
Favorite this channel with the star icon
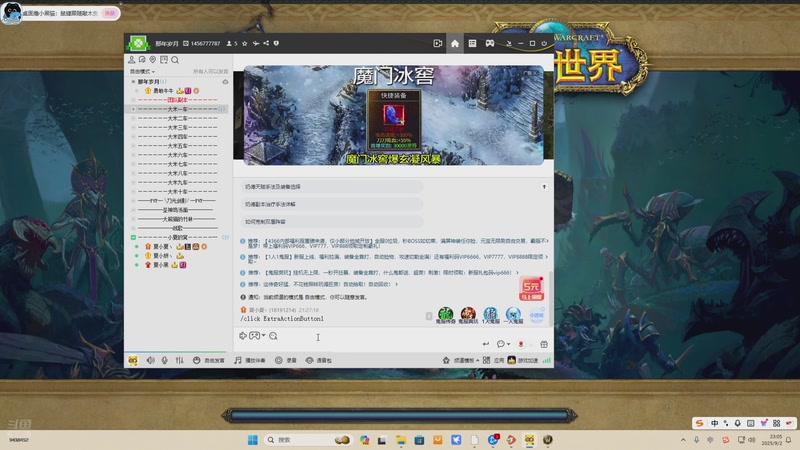click(x=244, y=43)
